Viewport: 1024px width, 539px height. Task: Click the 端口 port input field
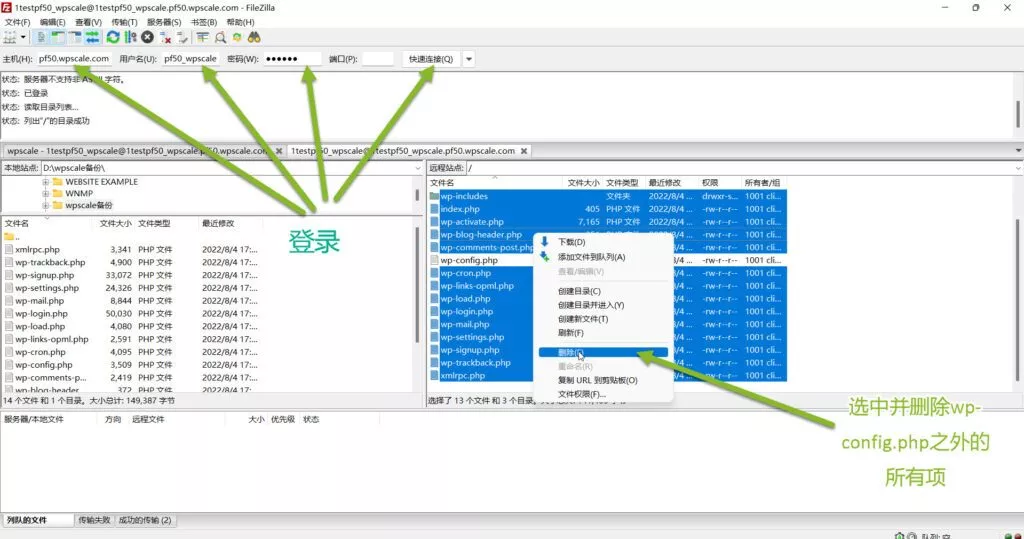[x=377, y=59]
